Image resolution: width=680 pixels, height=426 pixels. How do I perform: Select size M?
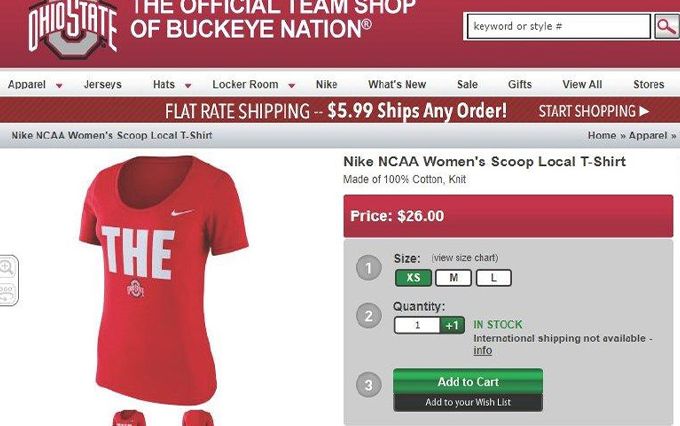(453, 278)
